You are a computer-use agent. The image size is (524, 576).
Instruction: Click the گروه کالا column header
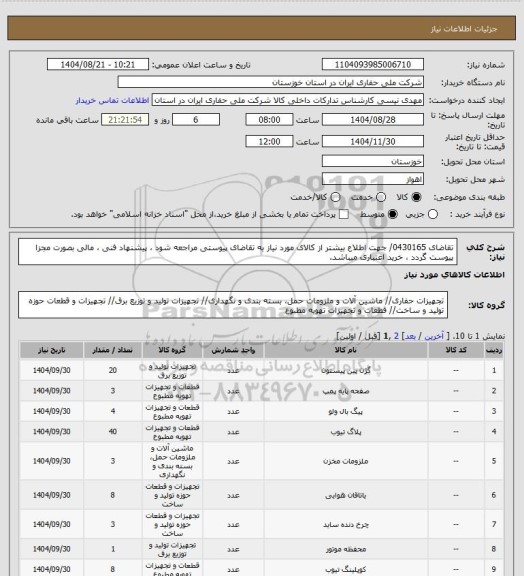pyautogui.click(x=172, y=350)
